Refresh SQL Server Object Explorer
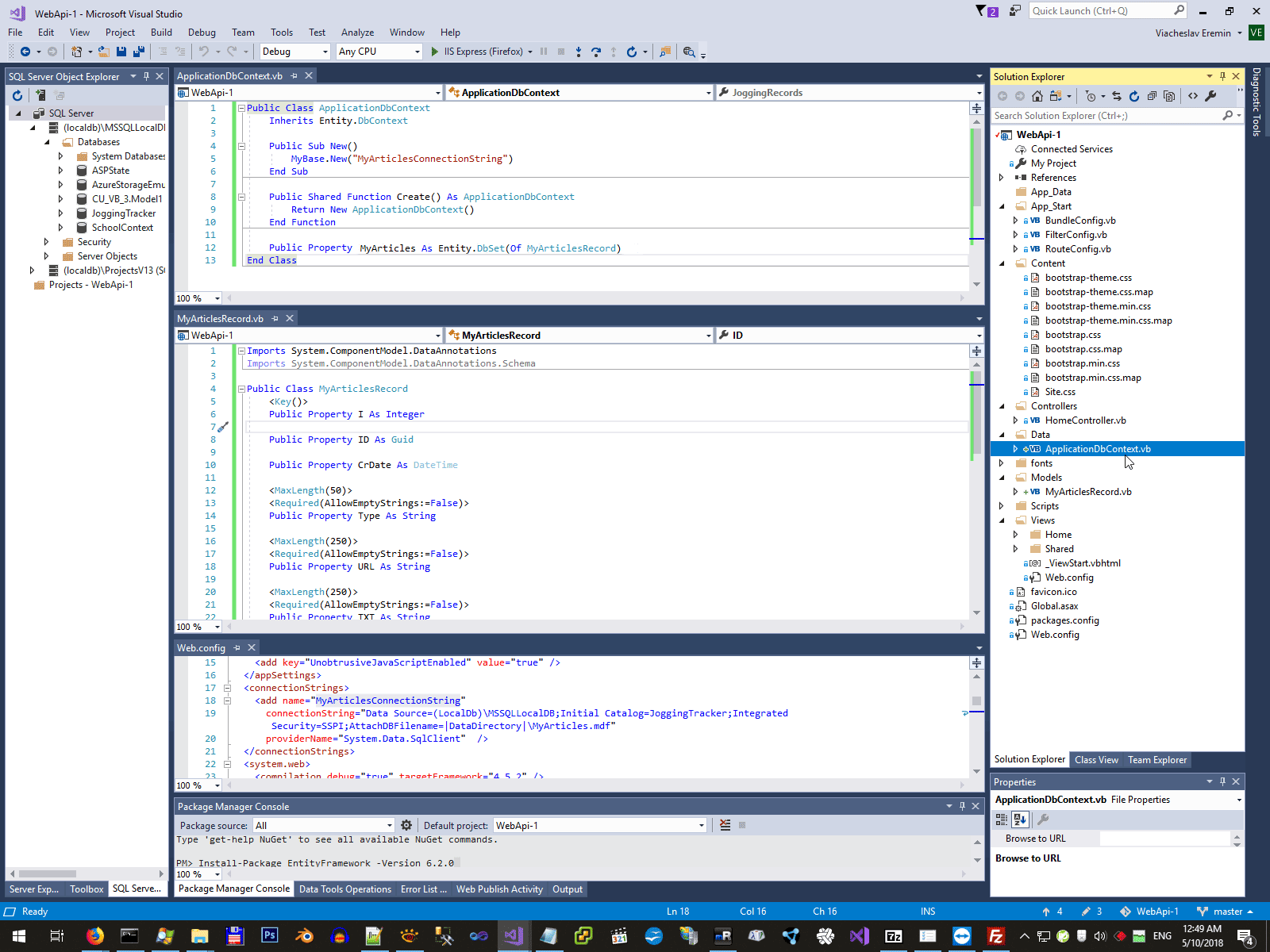The height and width of the screenshot is (952, 1270). point(17,95)
